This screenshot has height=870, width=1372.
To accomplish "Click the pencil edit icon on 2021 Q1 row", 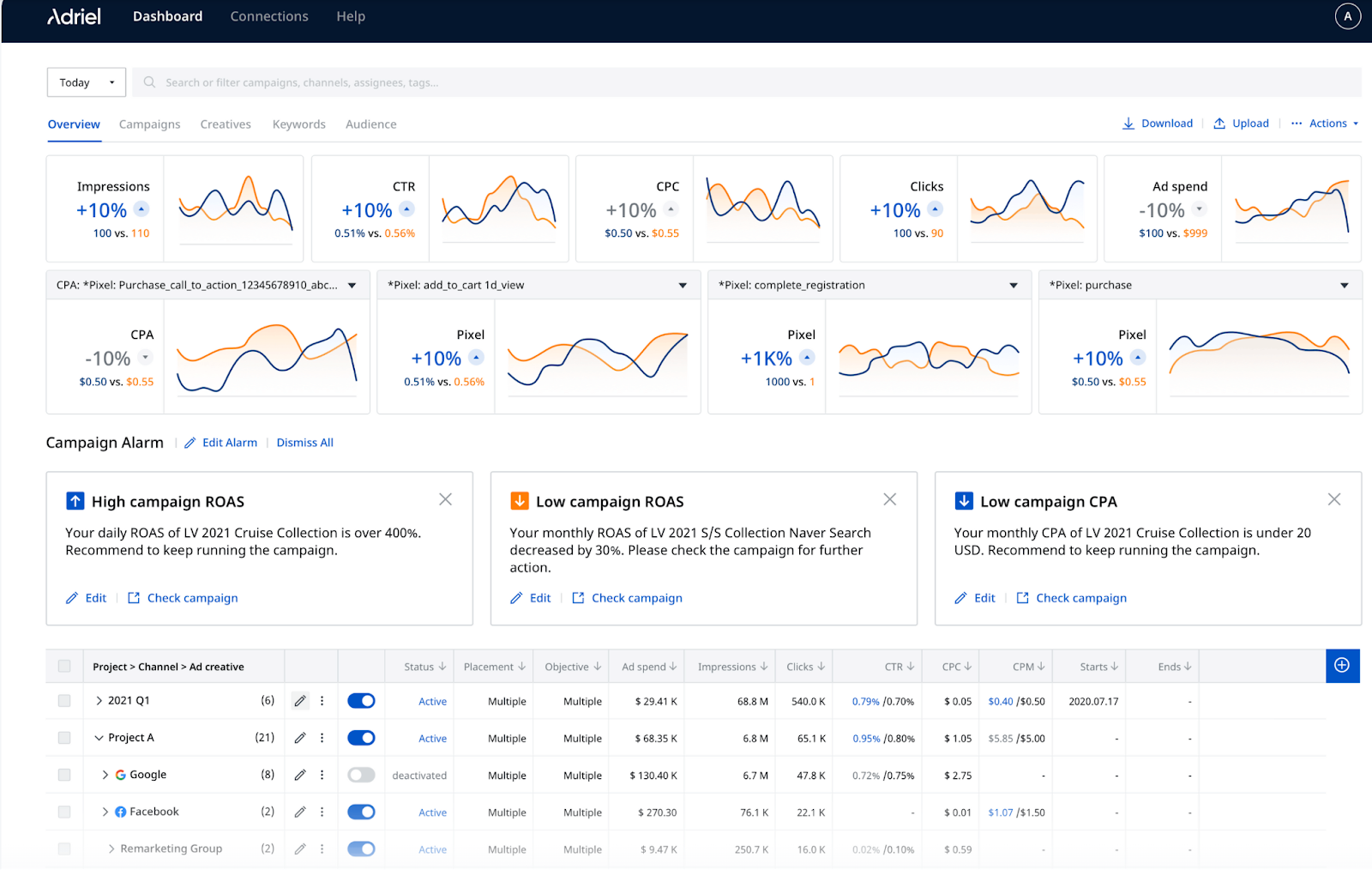I will click(299, 700).
